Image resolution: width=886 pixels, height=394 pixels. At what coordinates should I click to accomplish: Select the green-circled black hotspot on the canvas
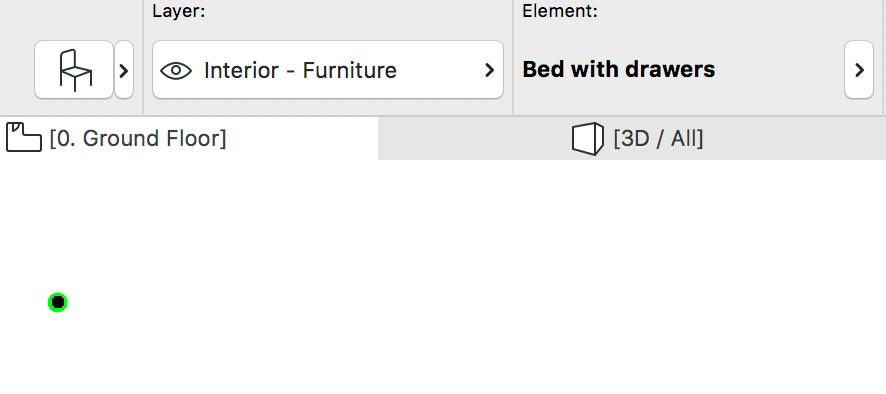tap(58, 302)
